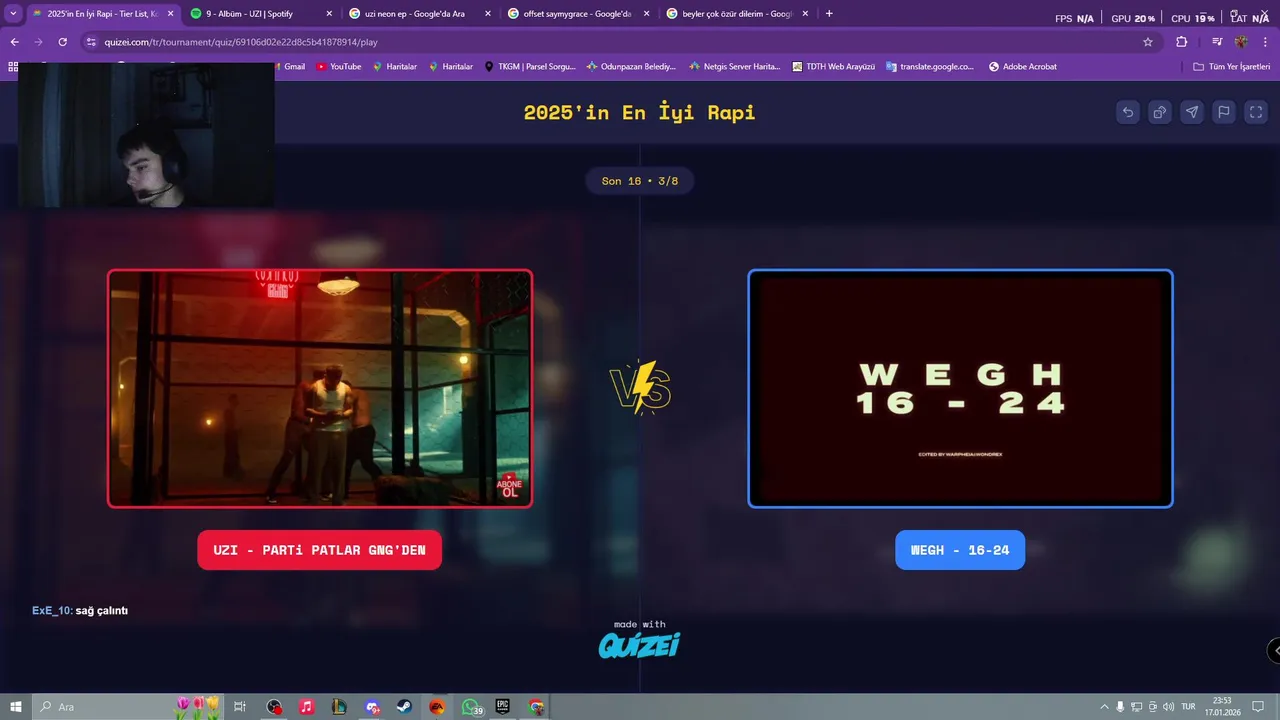This screenshot has height=720, width=1280.
Task: Launch League of Legends from taskbar
Action: tap(339, 707)
